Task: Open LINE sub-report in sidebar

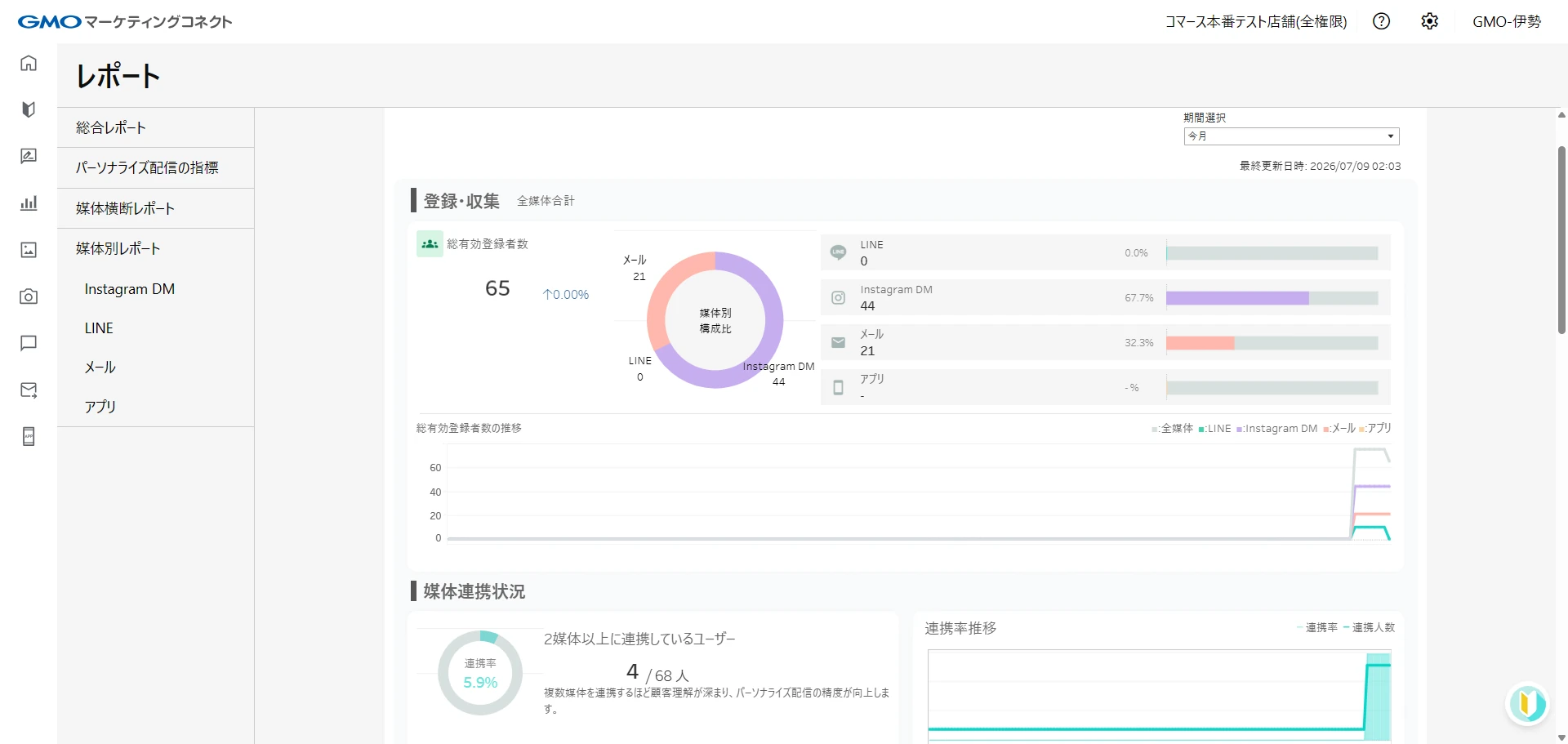Action: (x=99, y=328)
